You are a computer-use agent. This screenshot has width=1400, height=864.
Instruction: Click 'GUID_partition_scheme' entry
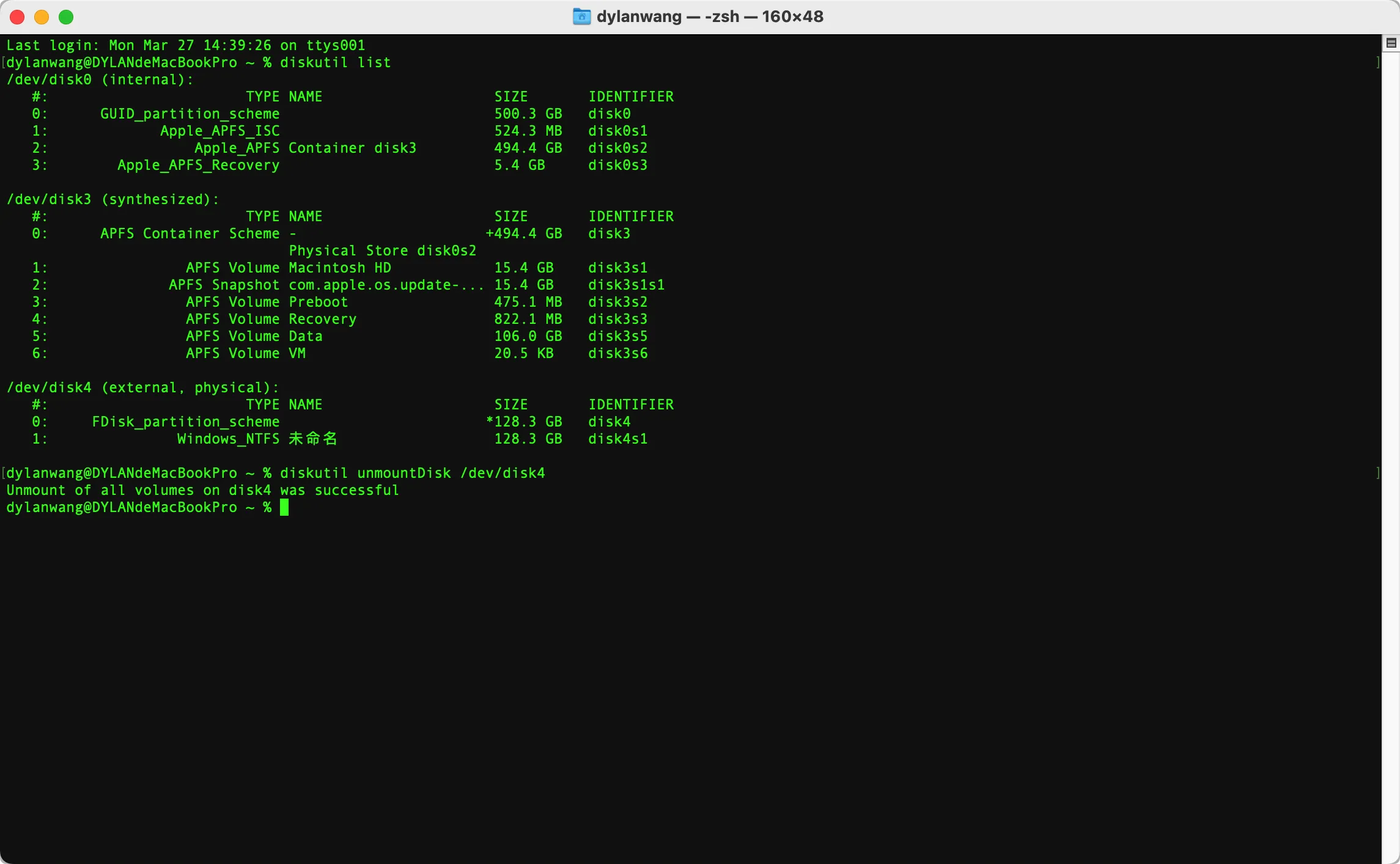tap(190, 114)
